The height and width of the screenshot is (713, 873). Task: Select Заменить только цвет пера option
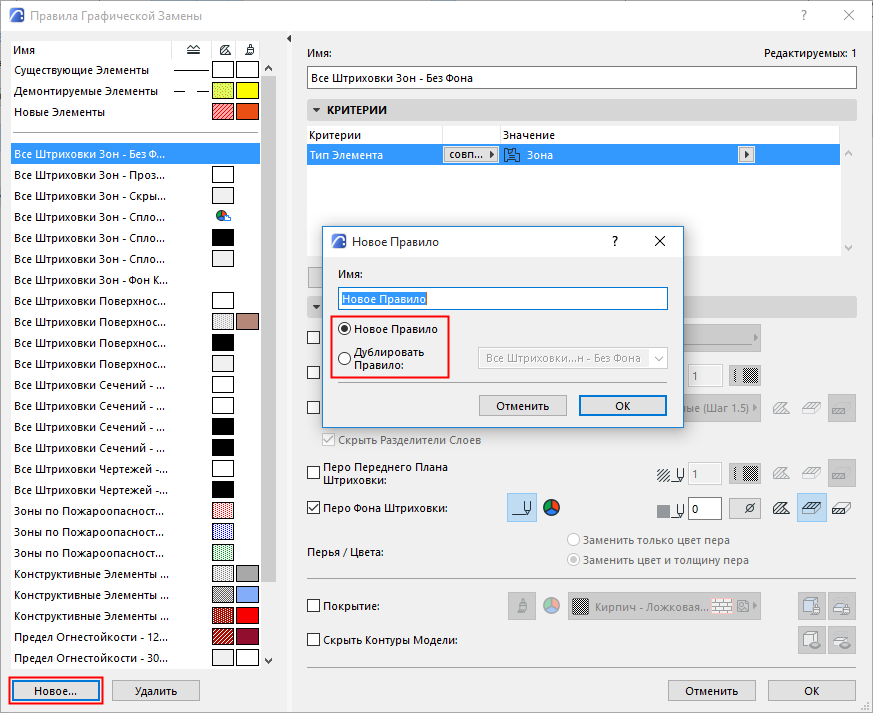coord(573,539)
